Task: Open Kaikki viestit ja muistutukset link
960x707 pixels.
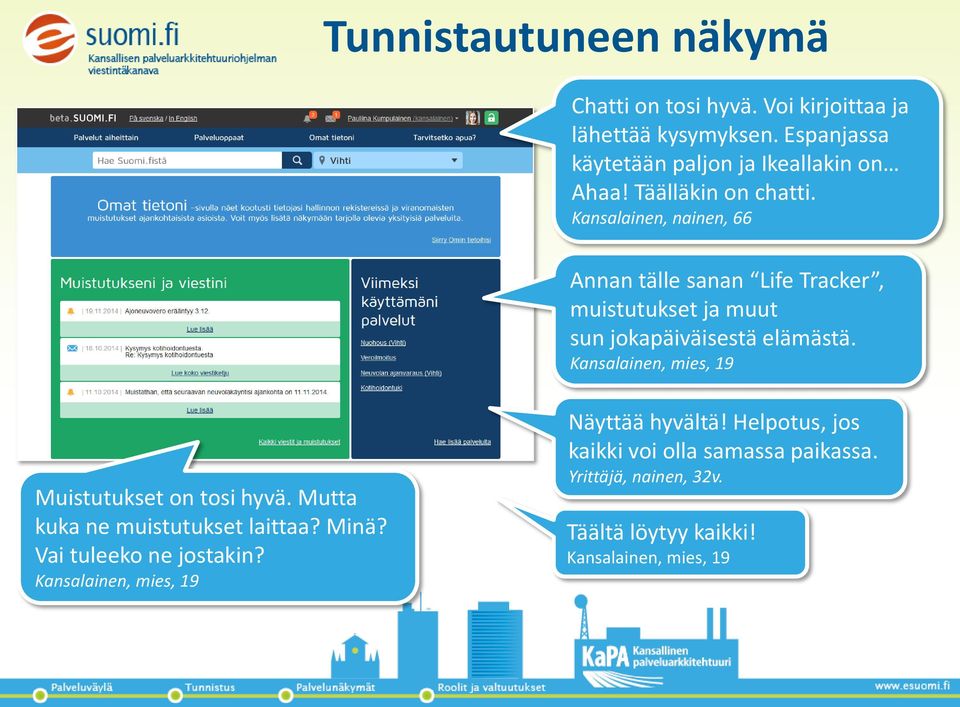Action: [x=299, y=442]
